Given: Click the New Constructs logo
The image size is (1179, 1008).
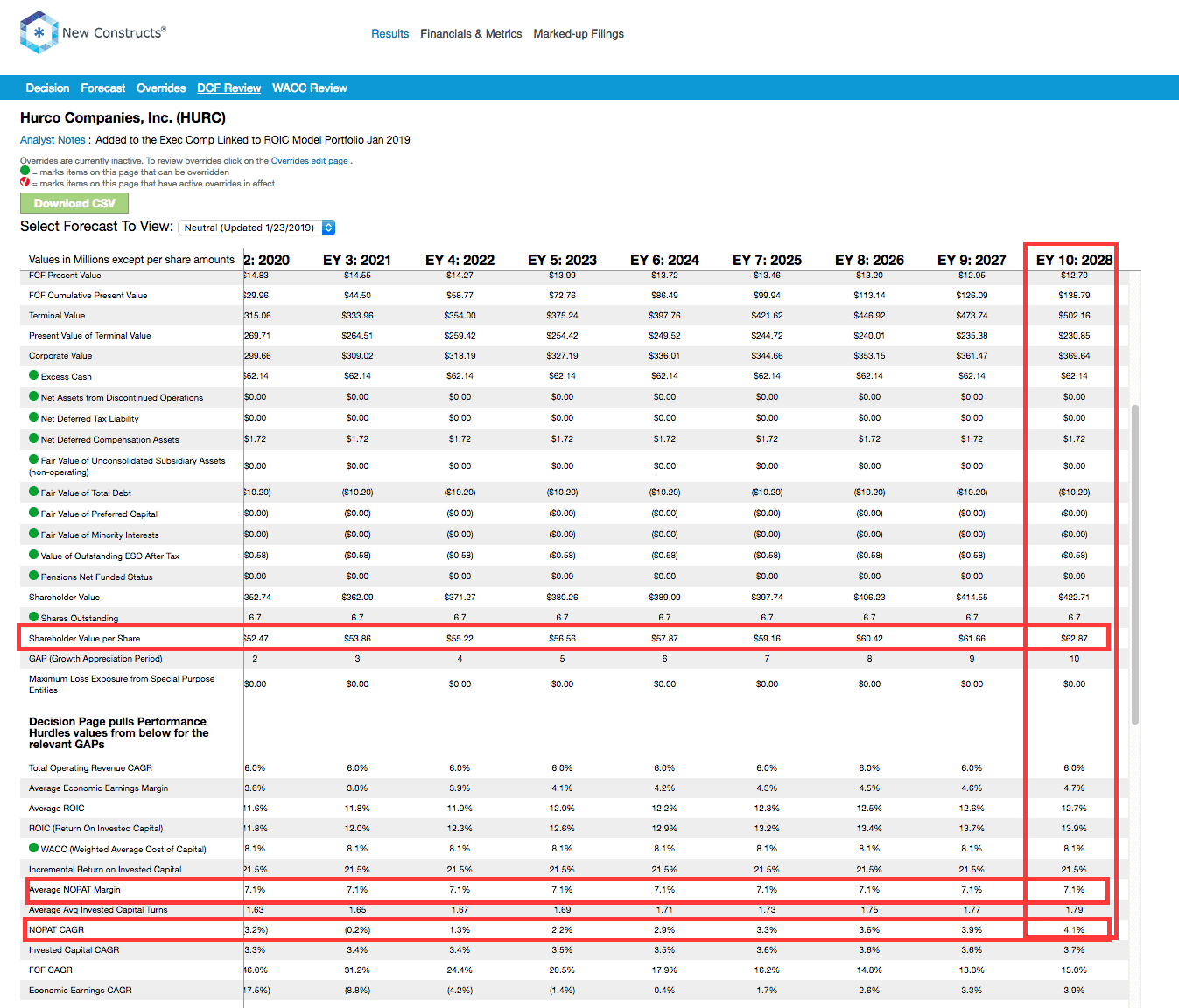Looking at the screenshot, I should tap(92, 33).
